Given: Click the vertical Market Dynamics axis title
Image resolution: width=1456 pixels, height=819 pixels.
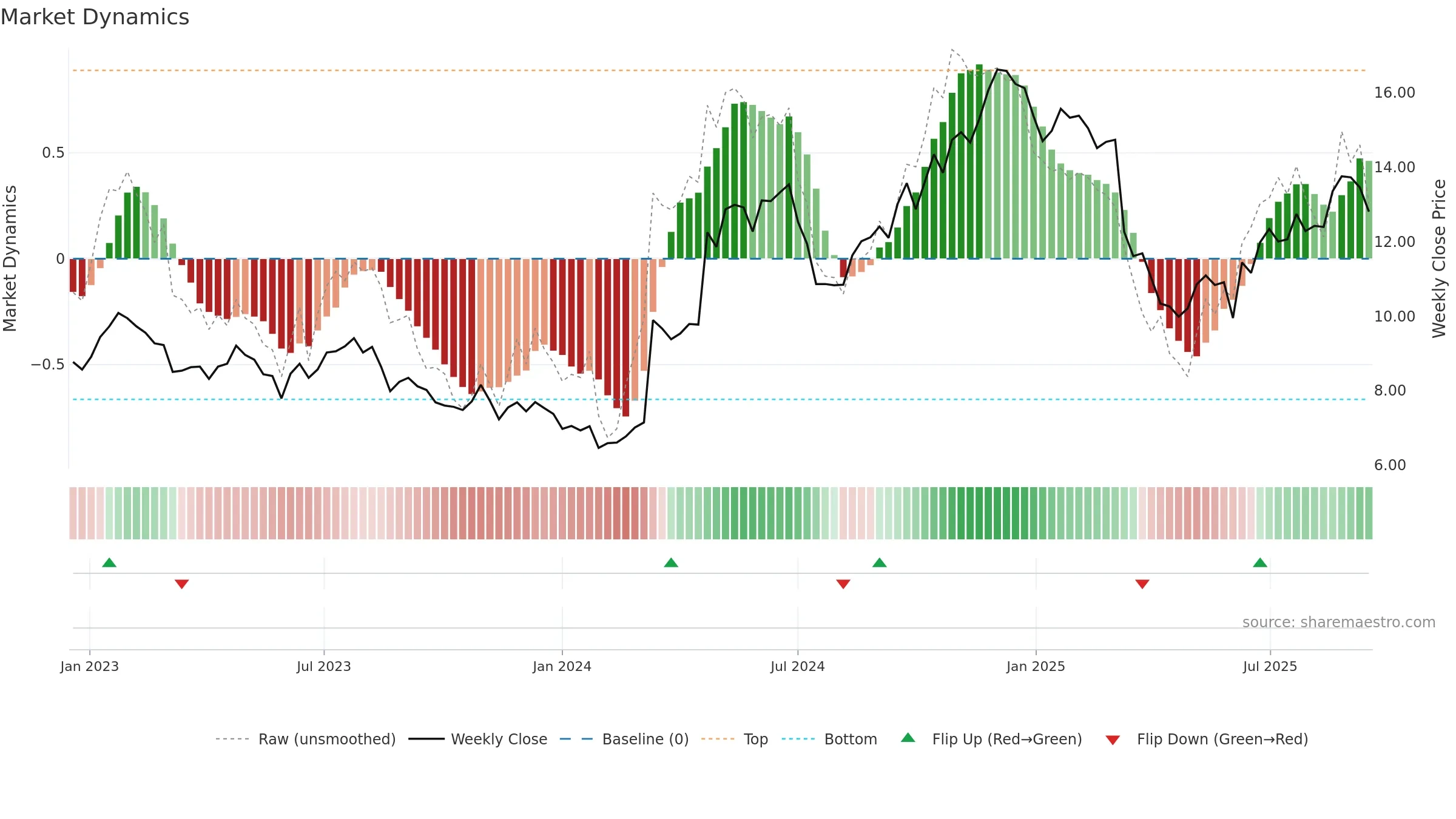Looking at the screenshot, I should click(x=10, y=258).
